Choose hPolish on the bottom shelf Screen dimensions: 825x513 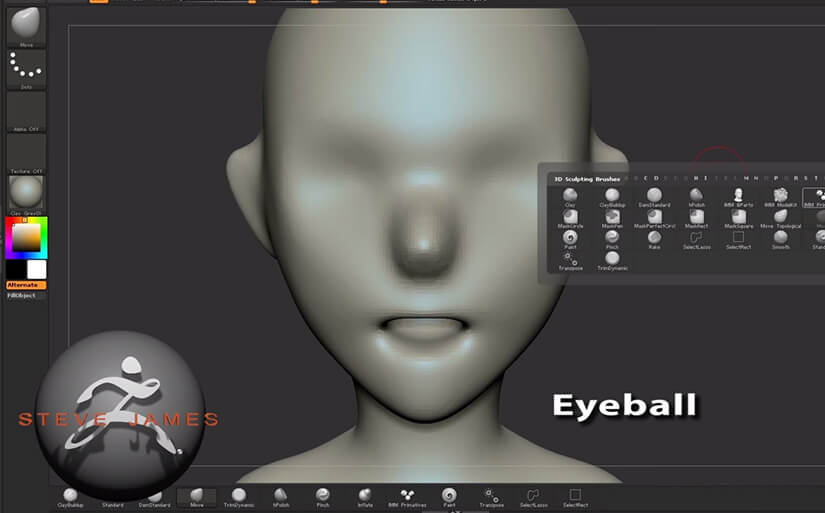pos(281,498)
